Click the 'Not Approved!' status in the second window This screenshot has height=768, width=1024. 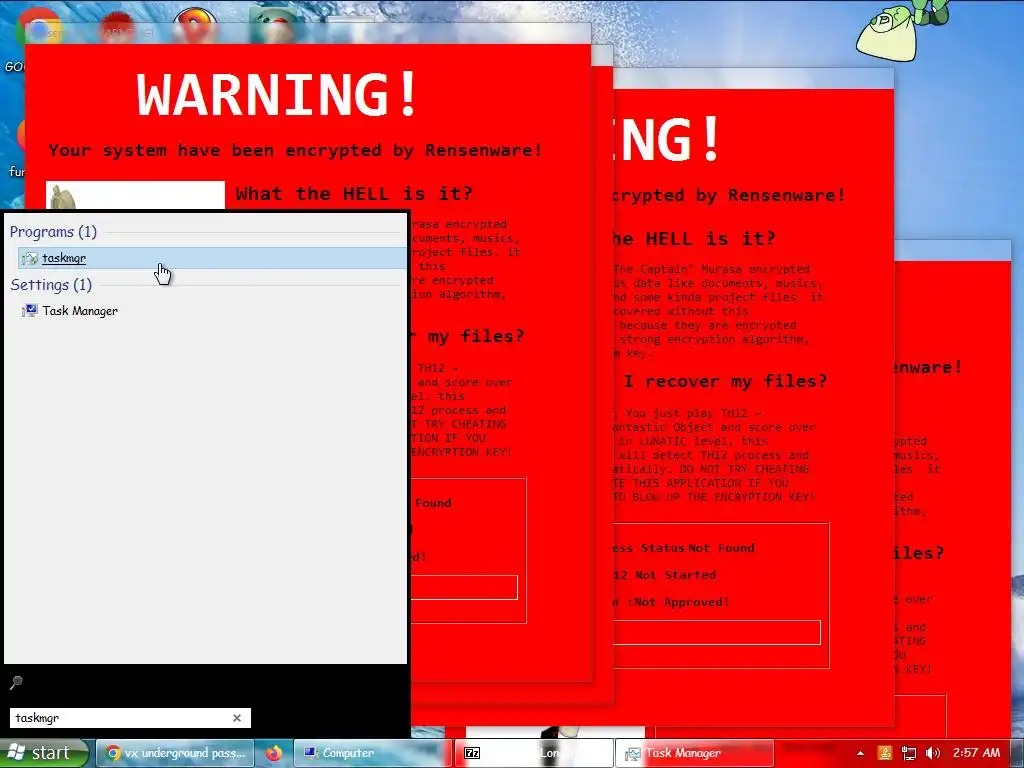[x=682, y=602]
